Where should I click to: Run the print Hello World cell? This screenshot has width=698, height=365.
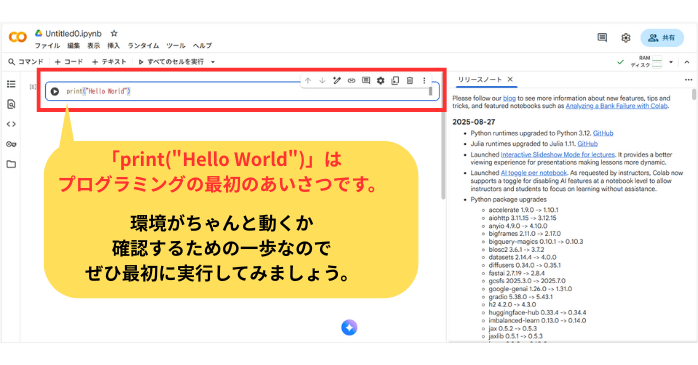click(x=55, y=91)
